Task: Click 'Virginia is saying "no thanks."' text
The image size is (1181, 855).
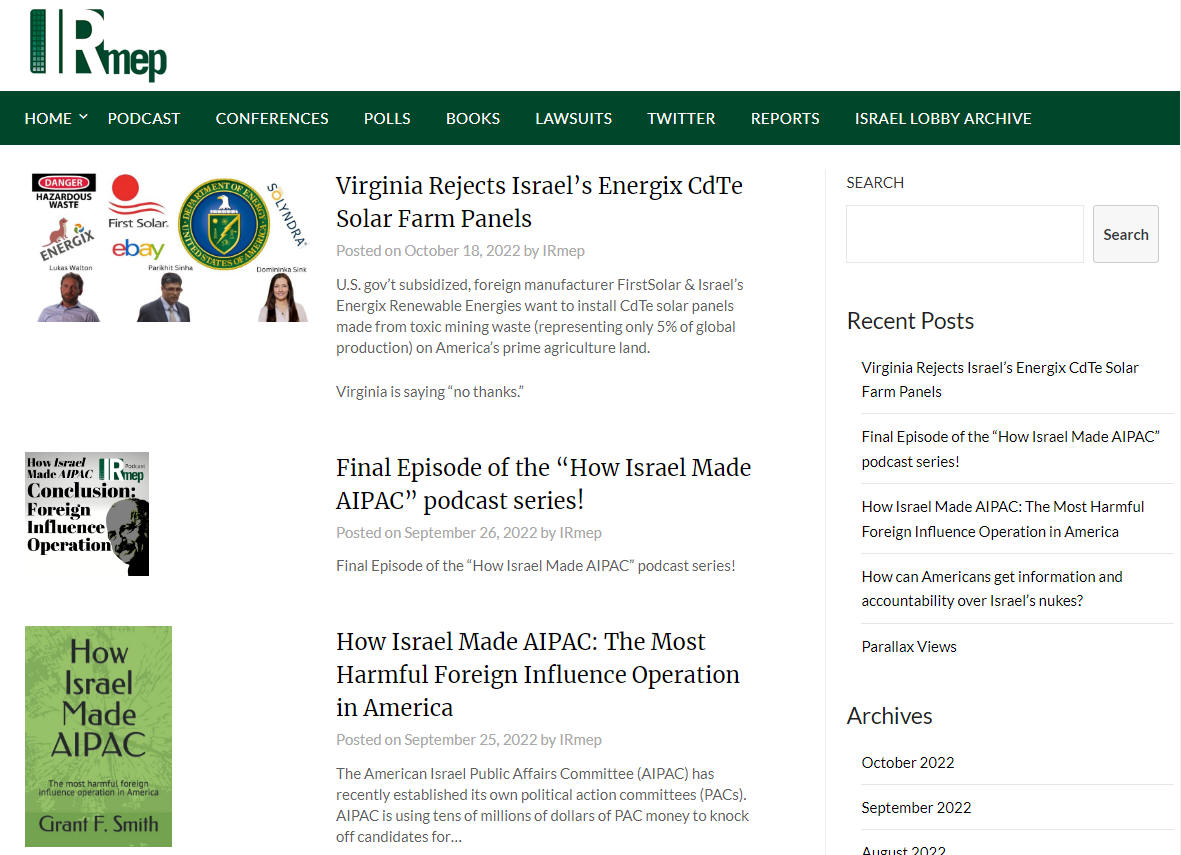Action: point(429,392)
